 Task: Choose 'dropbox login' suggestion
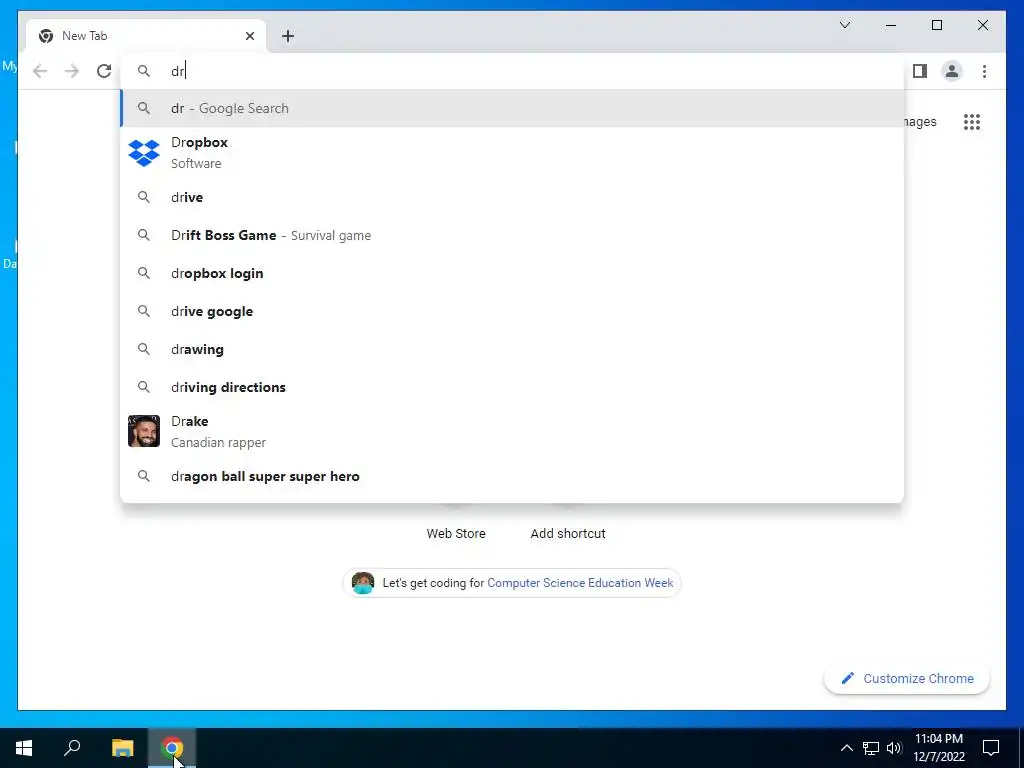(x=512, y=273)
